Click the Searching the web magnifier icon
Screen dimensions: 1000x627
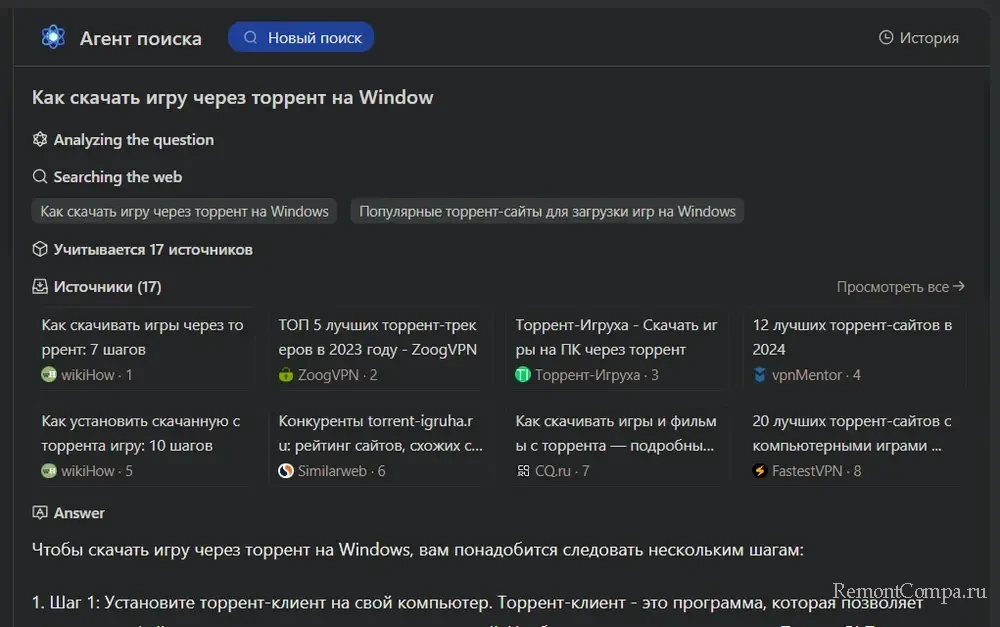click(40, 177)
